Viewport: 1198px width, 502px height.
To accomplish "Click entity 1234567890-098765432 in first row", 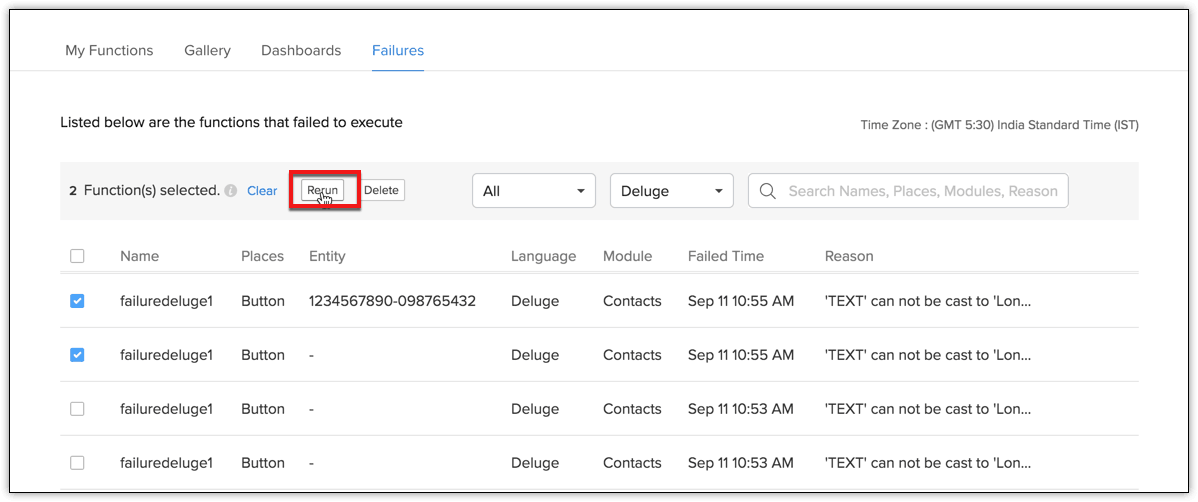I will tap(392, 301).
